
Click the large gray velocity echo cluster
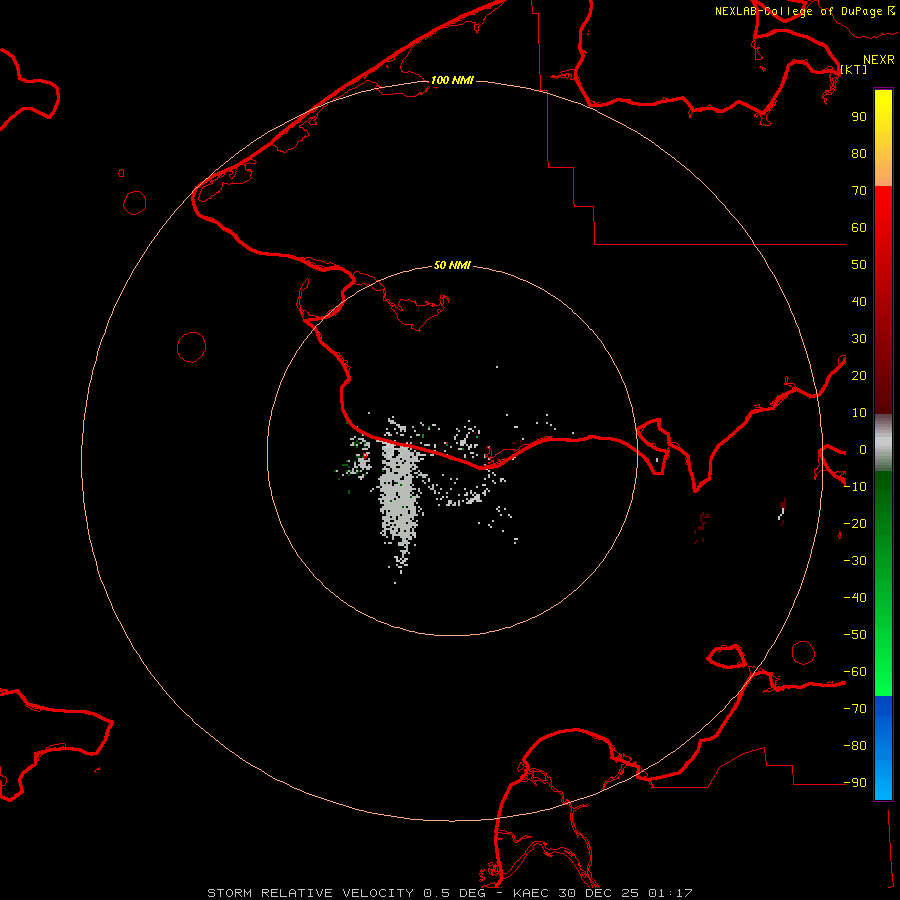click(x=399, y=499)
